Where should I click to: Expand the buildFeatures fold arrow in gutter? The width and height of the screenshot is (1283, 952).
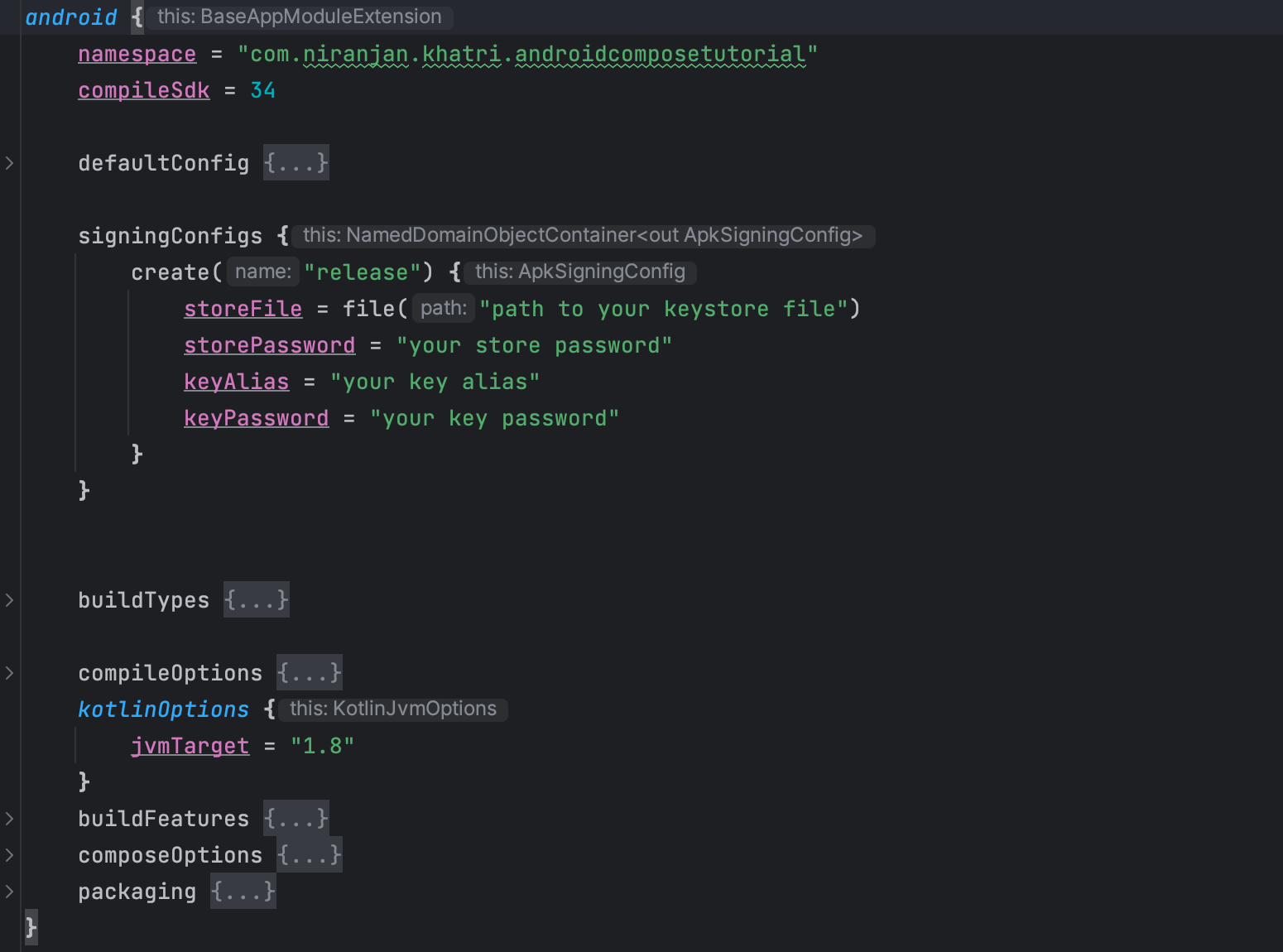[9, 819]
